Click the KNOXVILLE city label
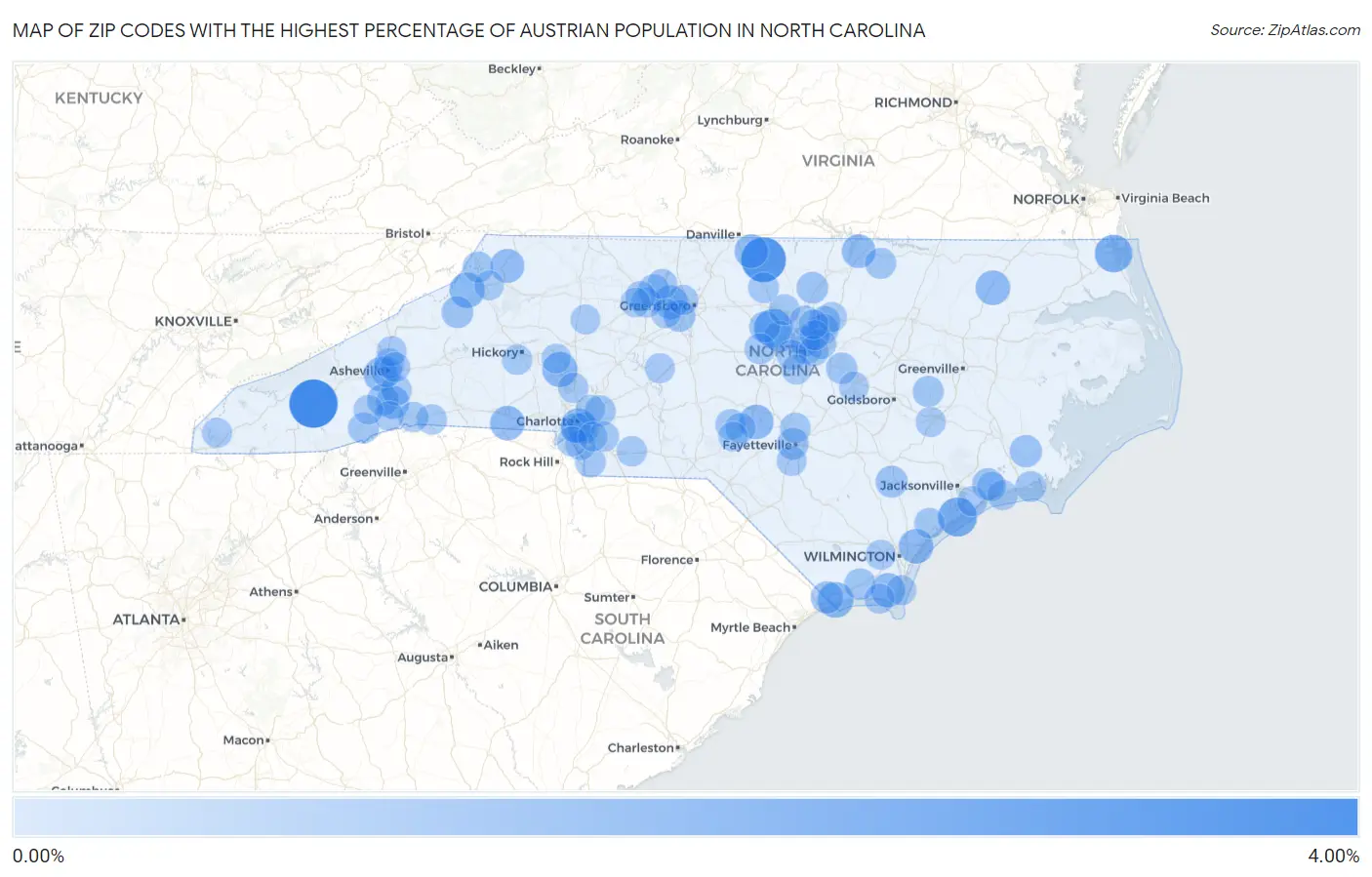This screenshot has height=877, width=1372. (193, 321)
